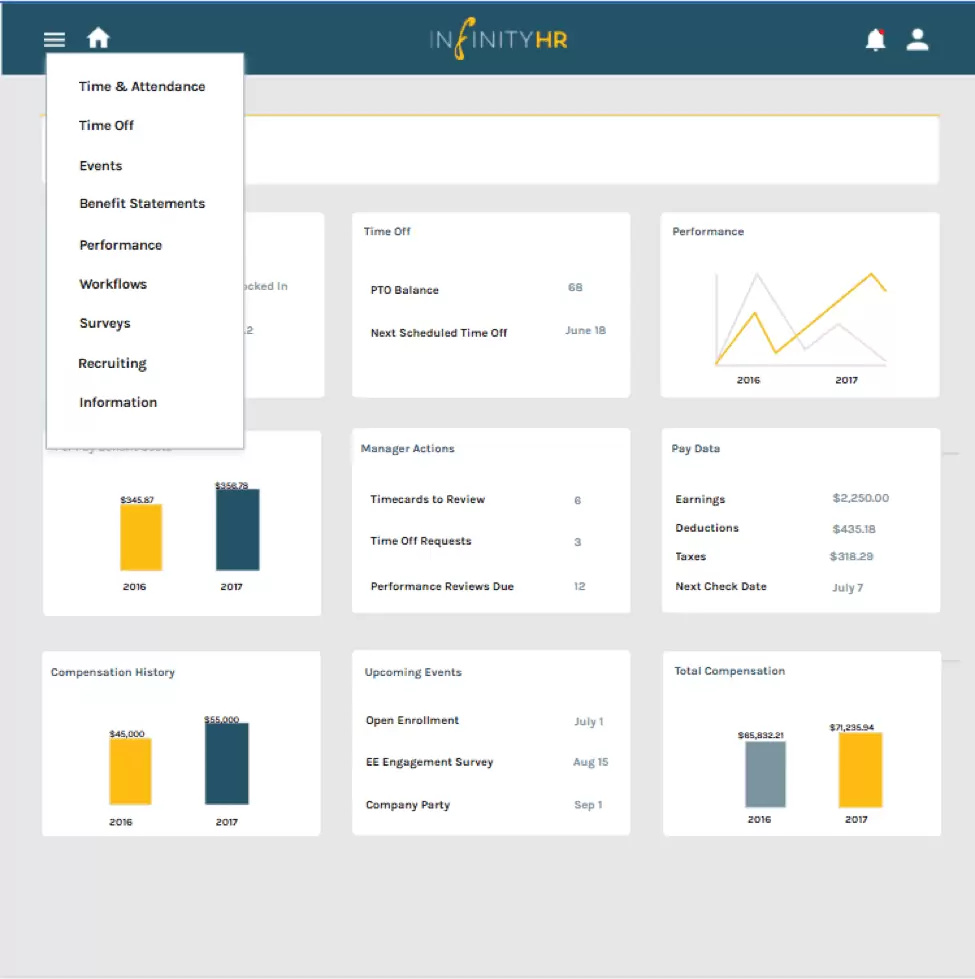Open the notifications bell
This screenshot has height=979, width=975.
coord(875,40)
